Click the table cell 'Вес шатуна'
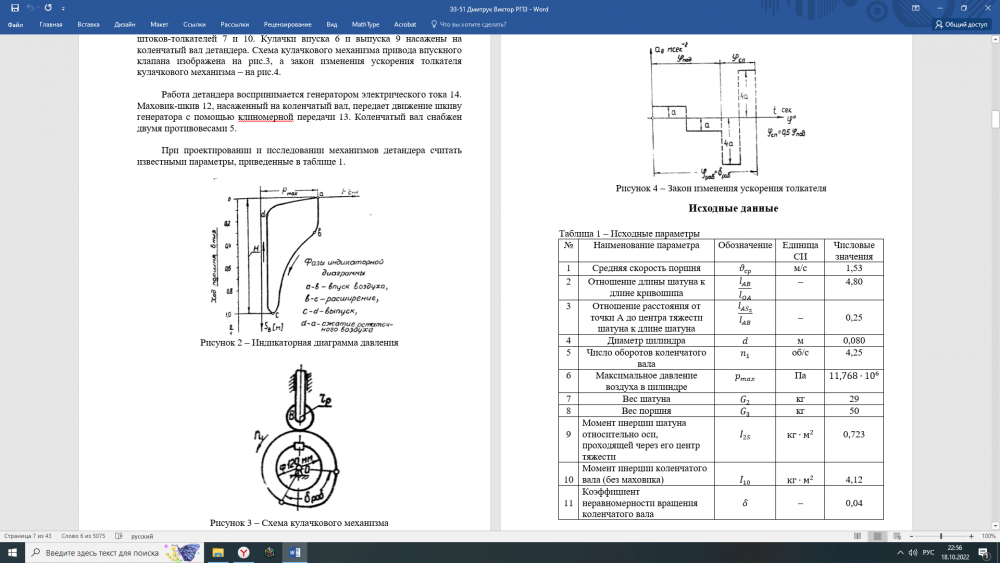Image resolution: width=1000 pixels, height=563 pixels. click(x=646, y=399)
